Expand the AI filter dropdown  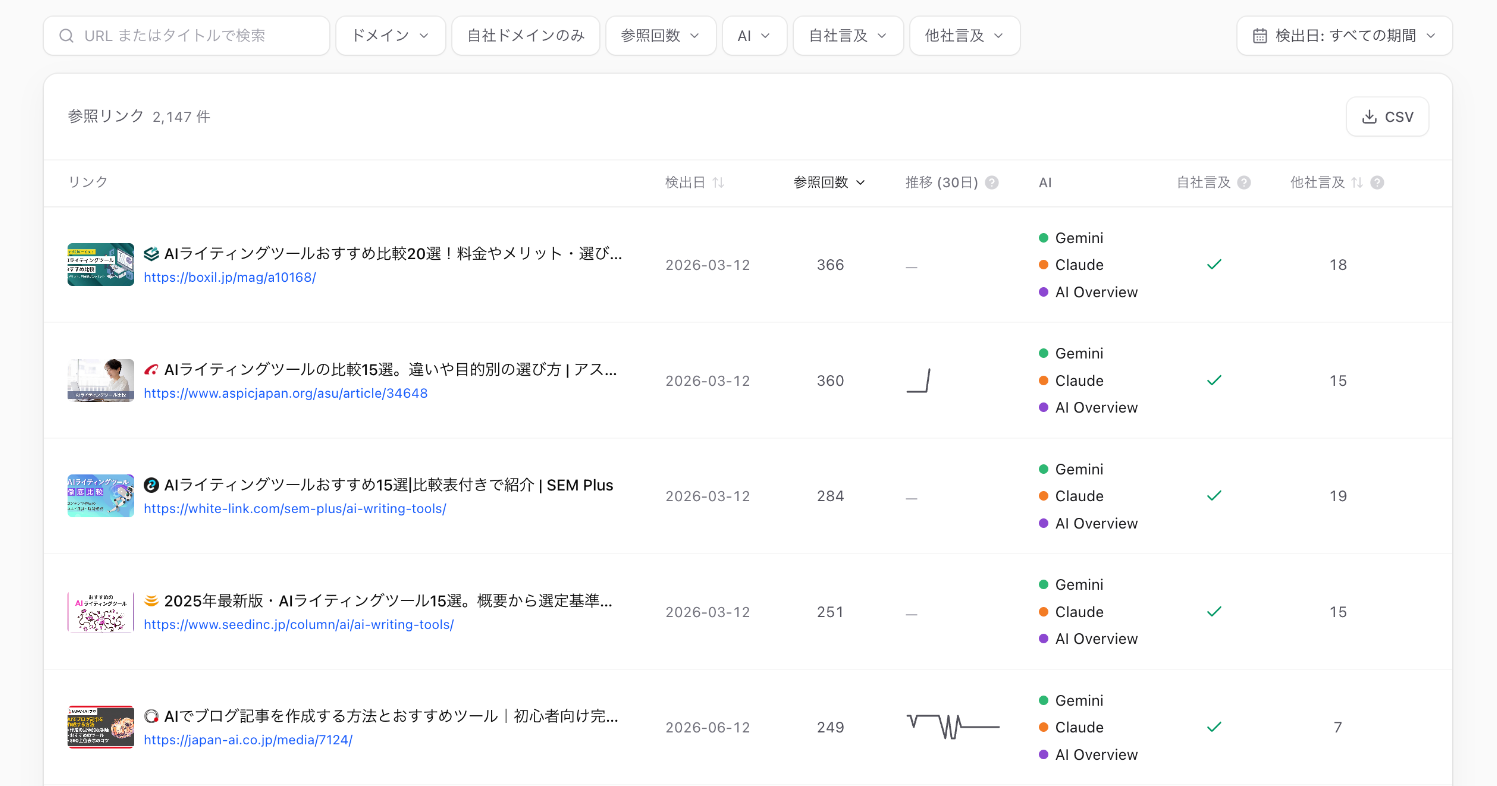point(755,36)
